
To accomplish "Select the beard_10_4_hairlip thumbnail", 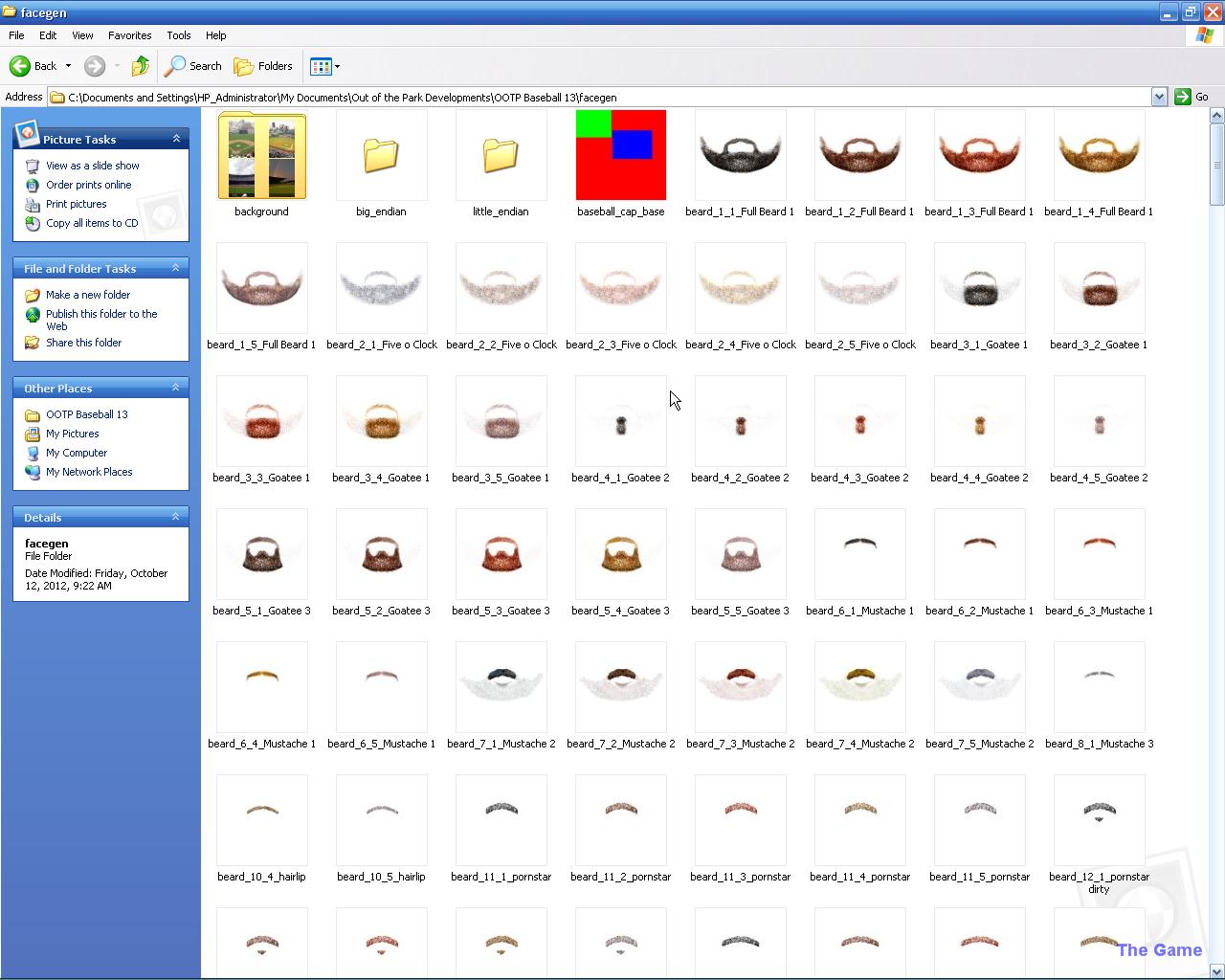I will tap(262, 820).
